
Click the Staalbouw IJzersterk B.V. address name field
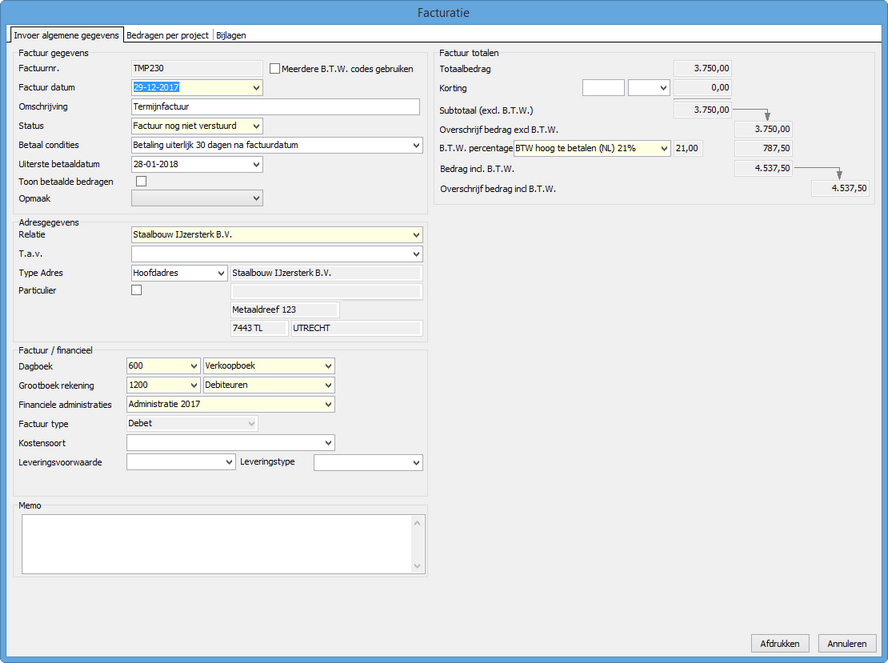(x=326, y=273)
